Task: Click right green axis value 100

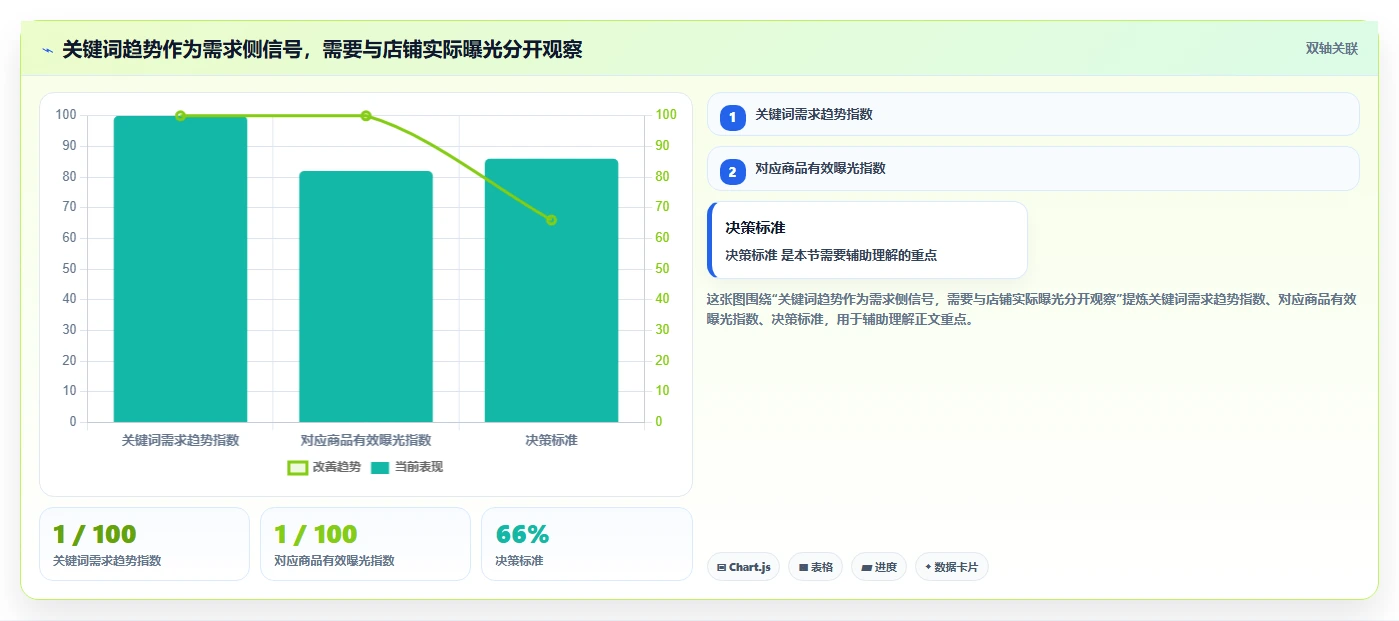Action: (x=666, y=115)
